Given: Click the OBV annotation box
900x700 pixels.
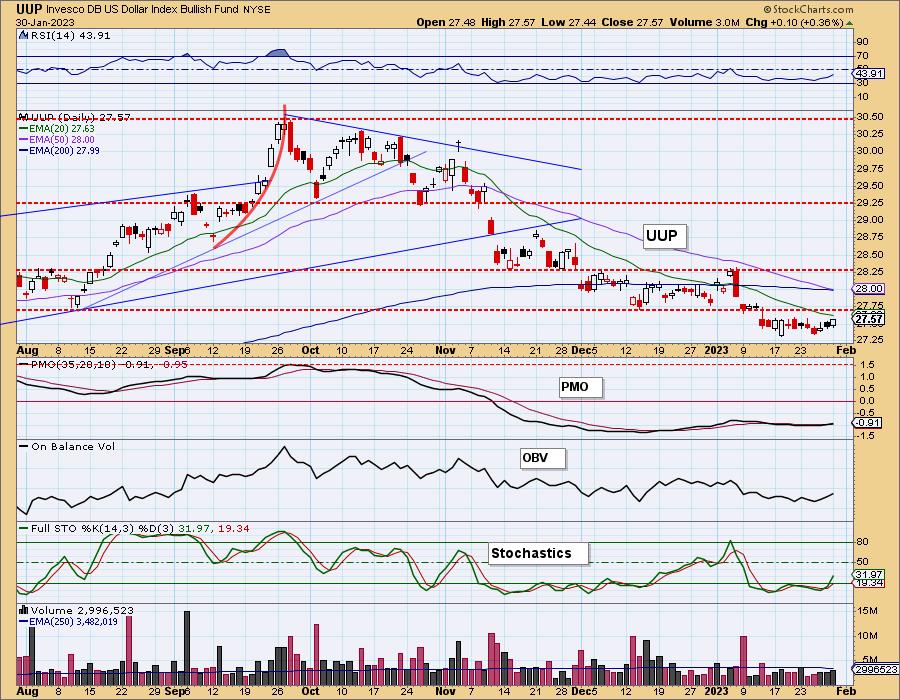Looking at the screenshot, I should 542,458.
